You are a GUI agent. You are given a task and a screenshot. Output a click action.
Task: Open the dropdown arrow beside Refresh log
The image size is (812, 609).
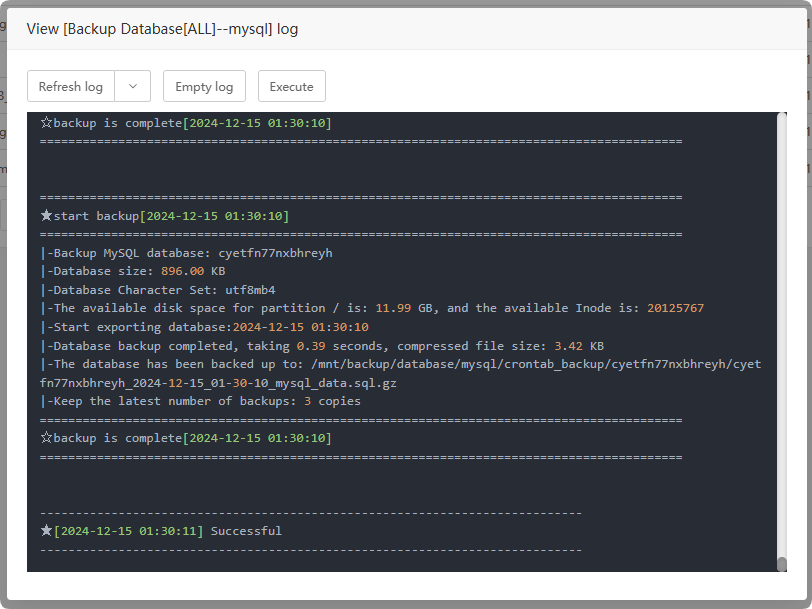[x=133, y=87]
